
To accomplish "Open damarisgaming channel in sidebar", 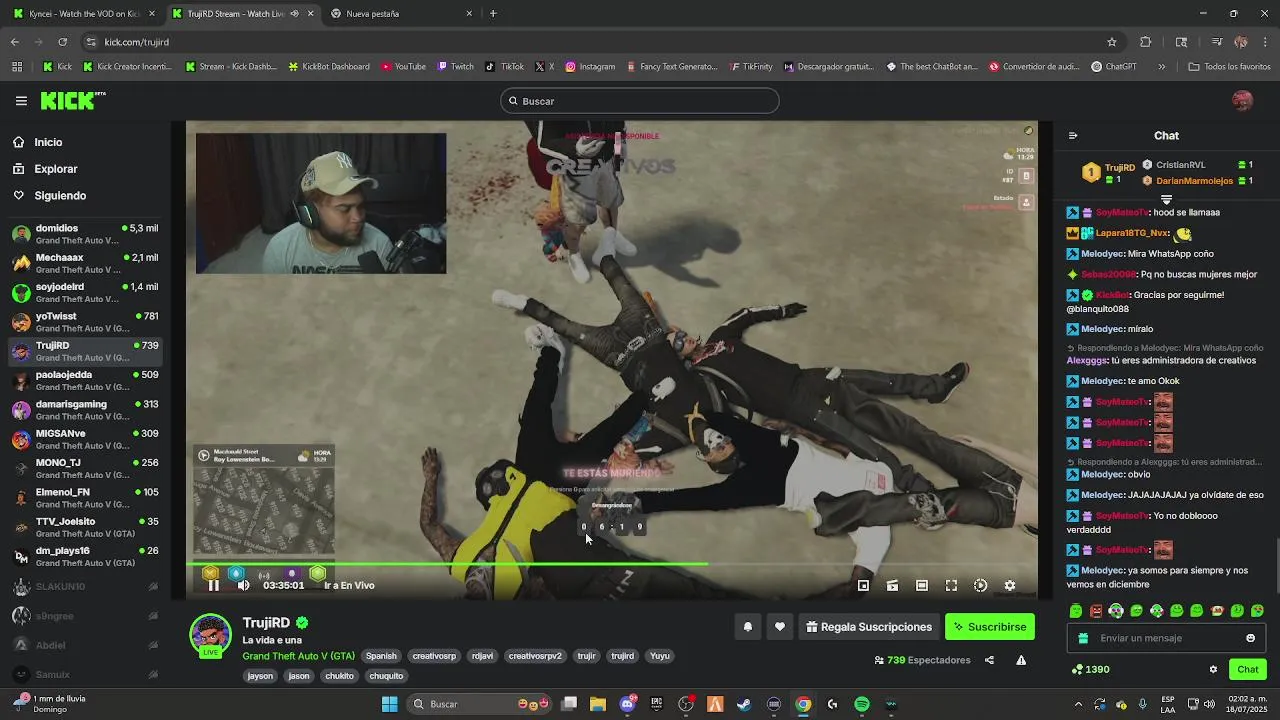I will click(x=85, y=410).
